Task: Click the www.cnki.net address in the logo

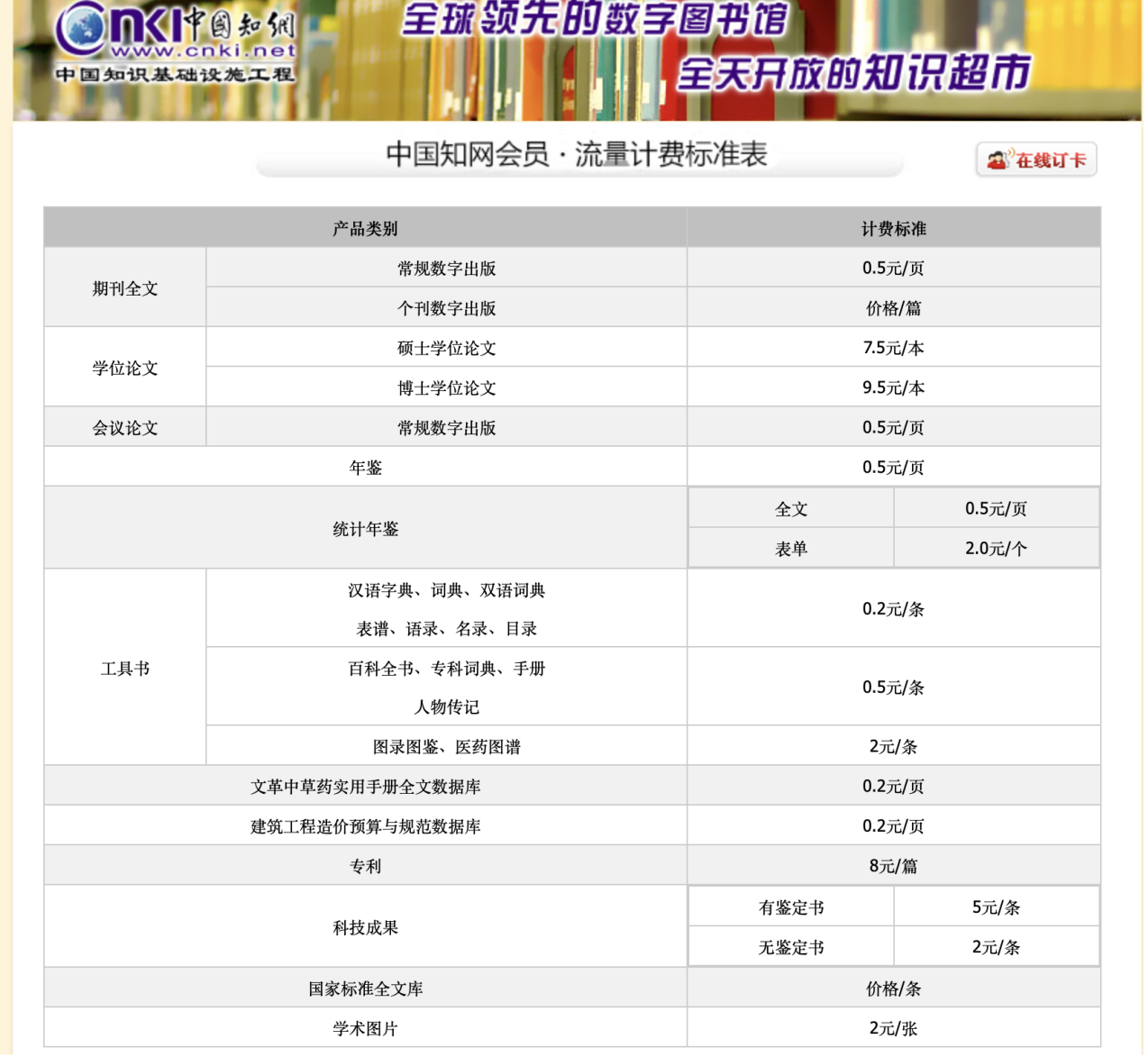Action: [203, 51]
